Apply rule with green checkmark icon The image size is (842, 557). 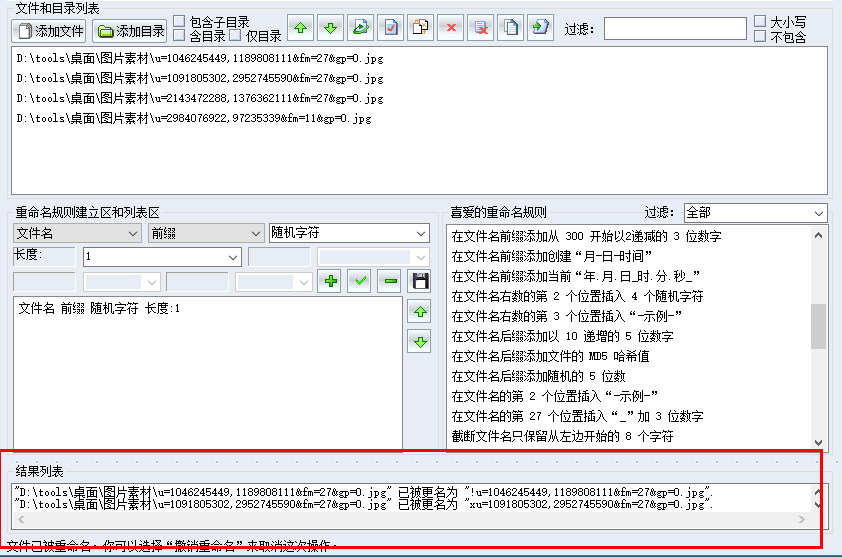[361, 281]
